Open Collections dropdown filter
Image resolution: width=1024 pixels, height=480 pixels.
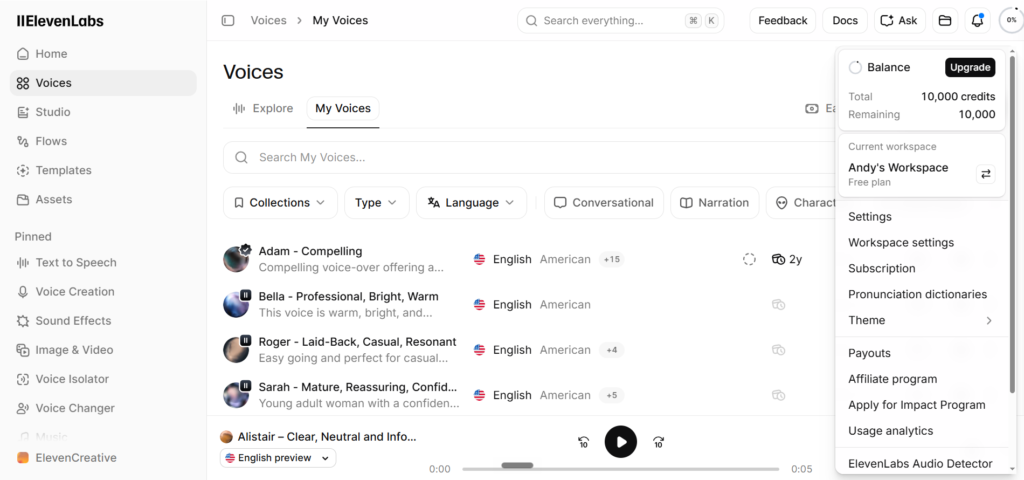tap(280, 202)
